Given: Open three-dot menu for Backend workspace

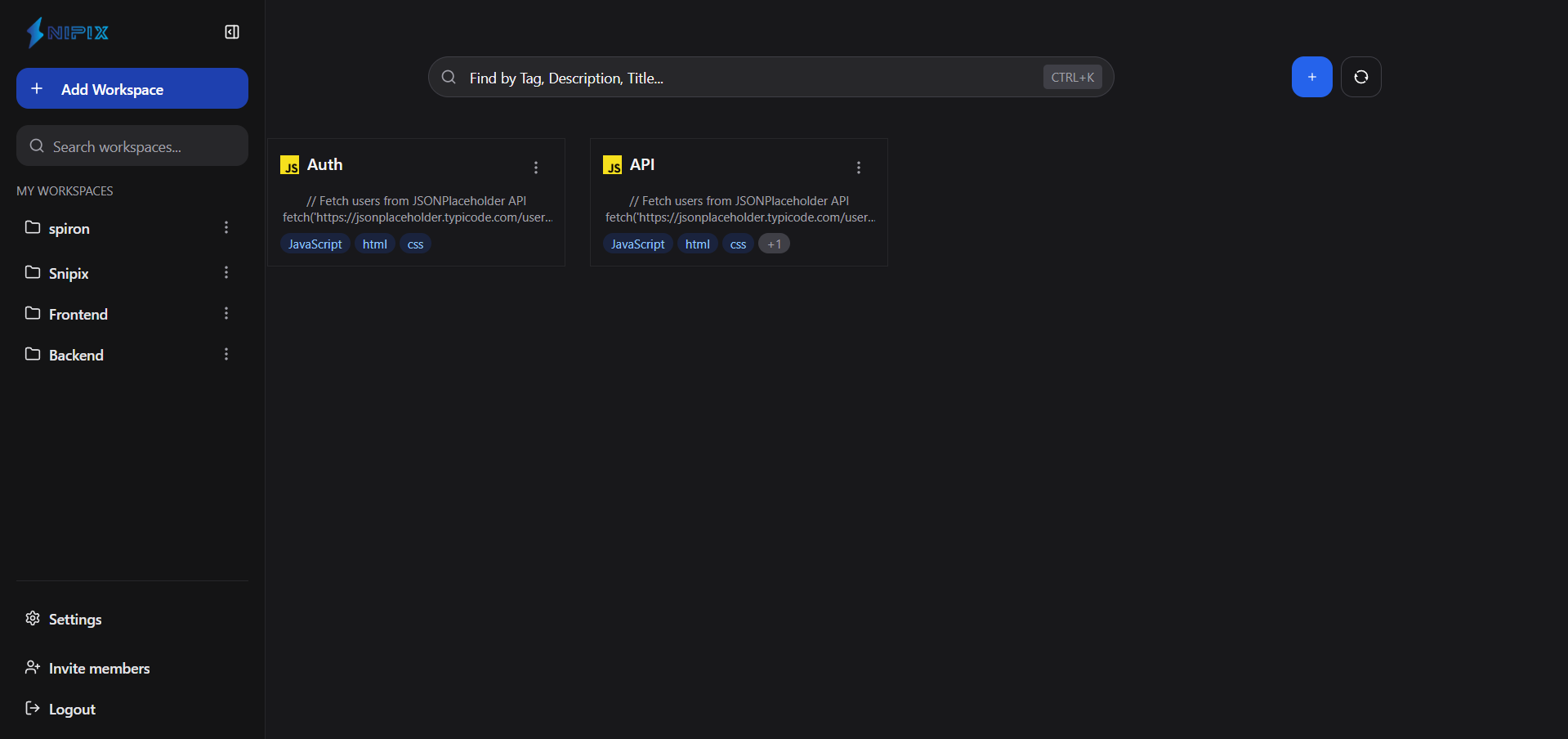Looking at the screenshot, I should (226, 354).
